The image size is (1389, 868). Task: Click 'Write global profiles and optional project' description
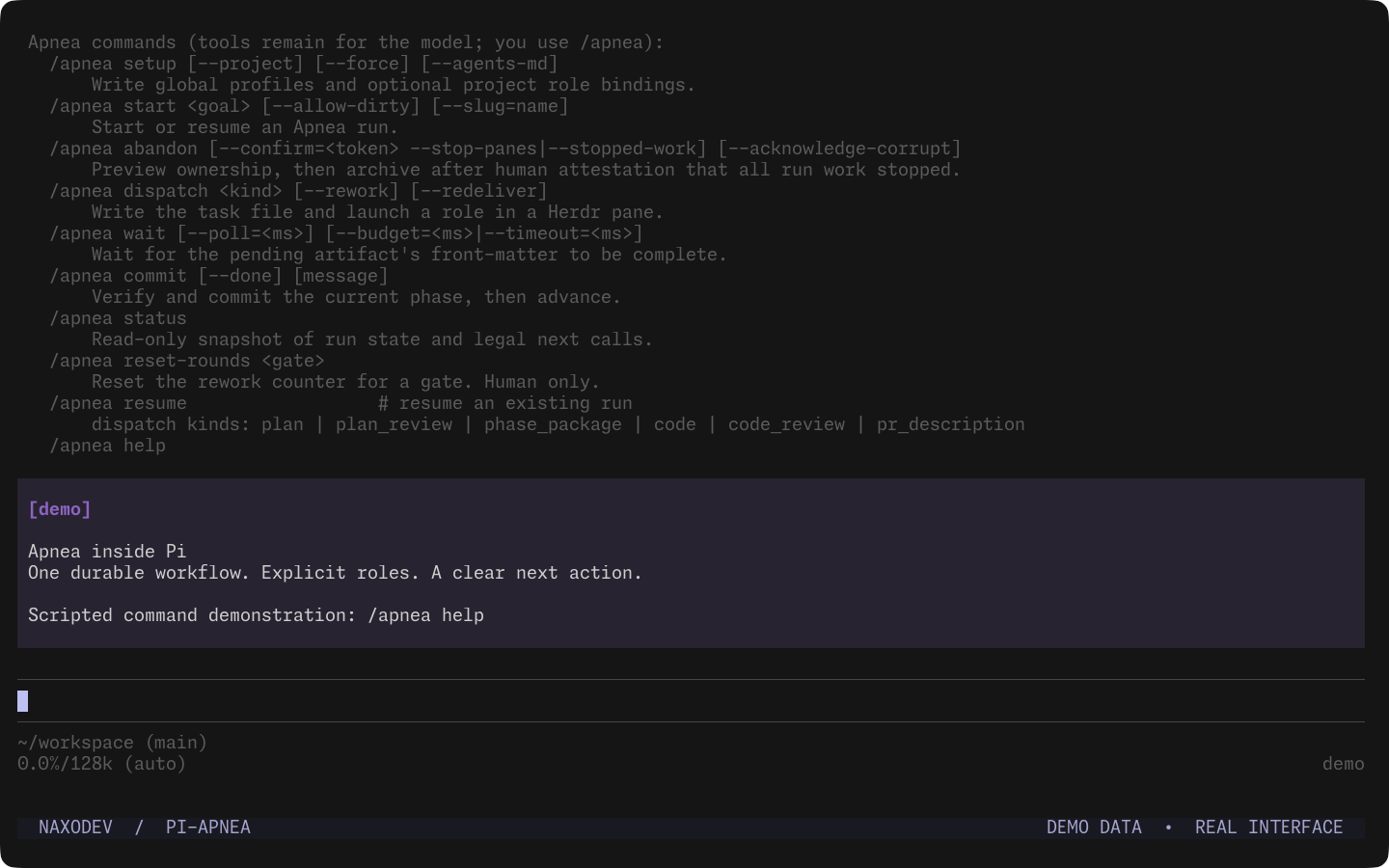coord(394,85)
